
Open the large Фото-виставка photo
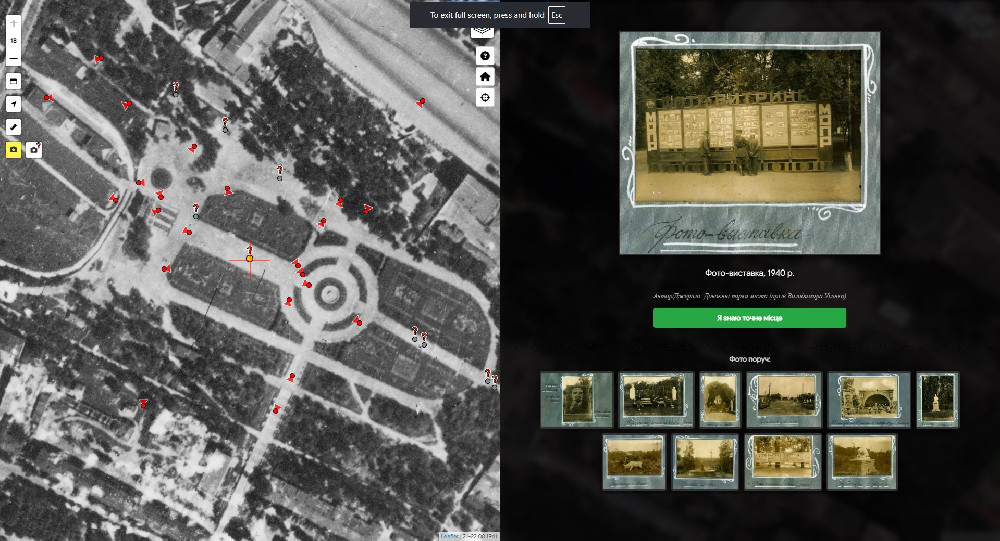pyautogui.click(x=750, y=143)
